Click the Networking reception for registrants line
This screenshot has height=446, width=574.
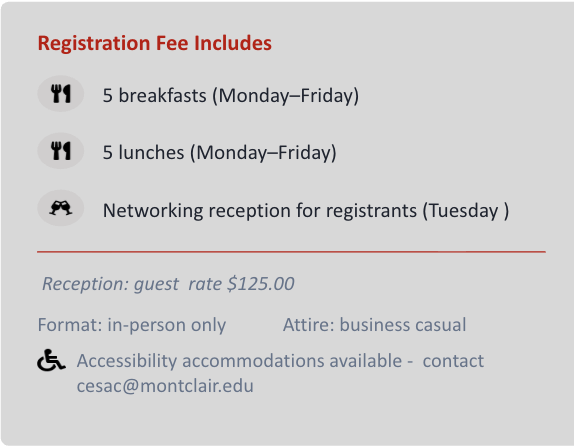(x=306, y=211)
